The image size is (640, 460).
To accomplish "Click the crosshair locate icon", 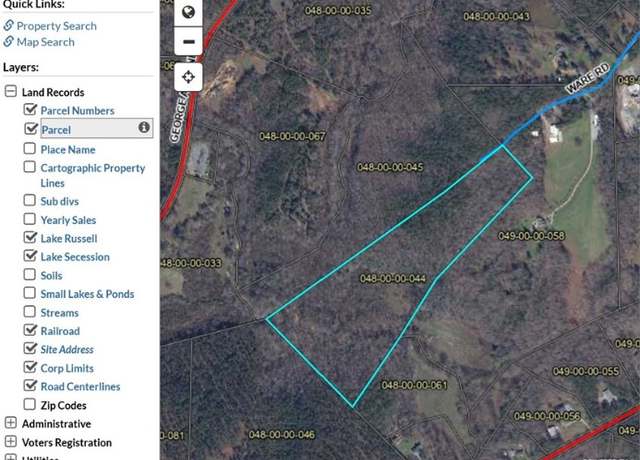I will coord(188,77).
